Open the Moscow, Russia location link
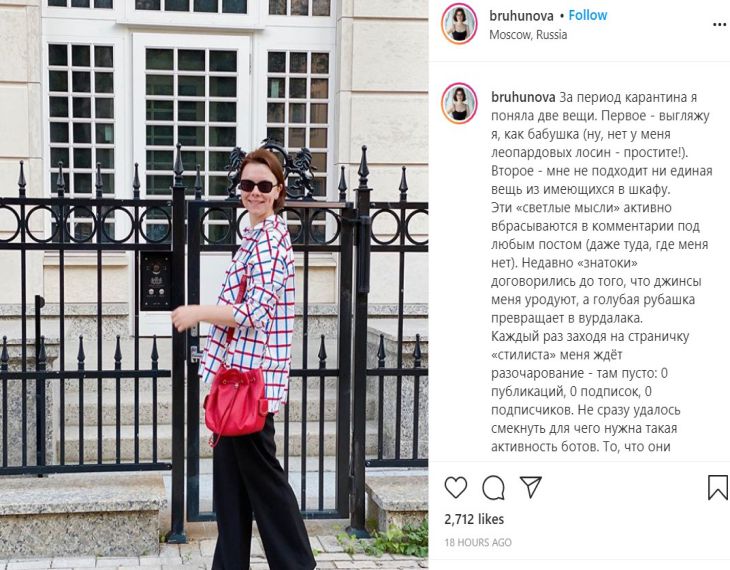 (x=528, y=35)
